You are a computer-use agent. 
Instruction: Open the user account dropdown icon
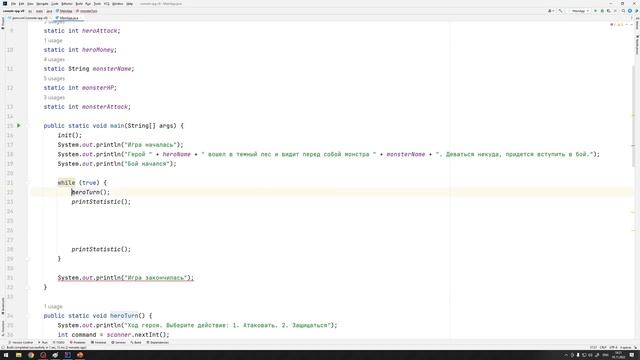551,11
